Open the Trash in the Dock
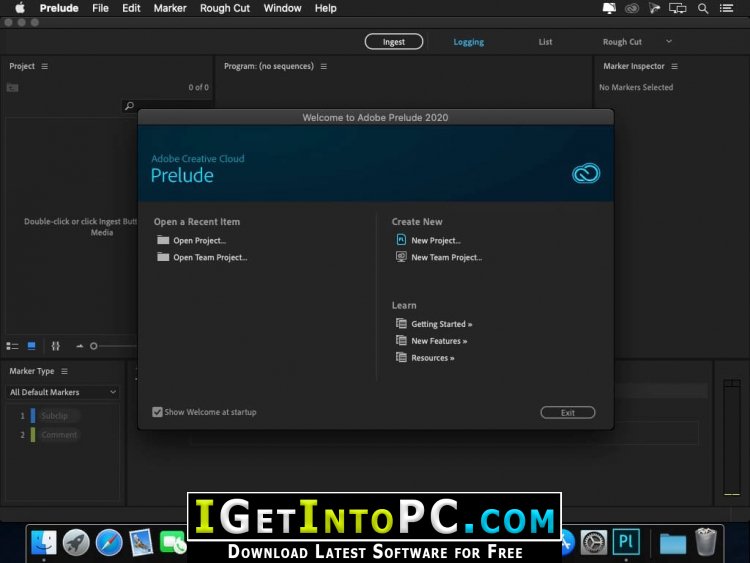 (706, 542)
